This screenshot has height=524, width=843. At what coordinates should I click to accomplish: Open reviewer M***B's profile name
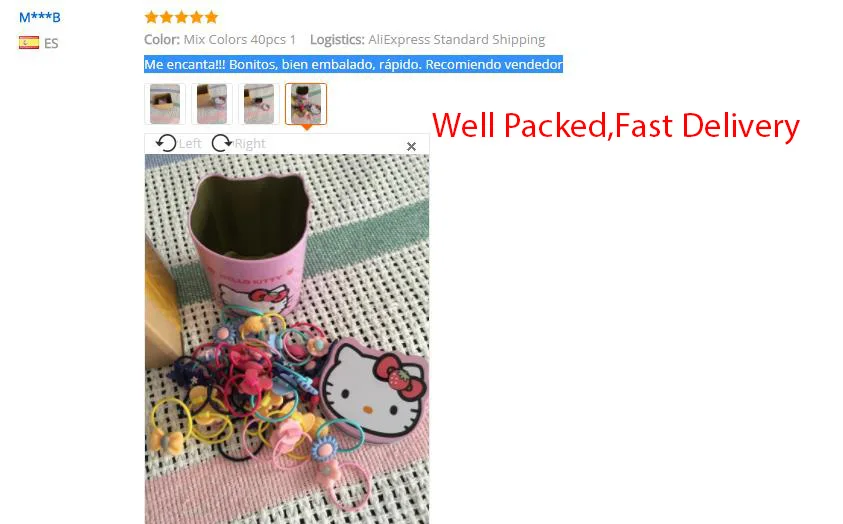pyautogui.click(x=40, y=17)
